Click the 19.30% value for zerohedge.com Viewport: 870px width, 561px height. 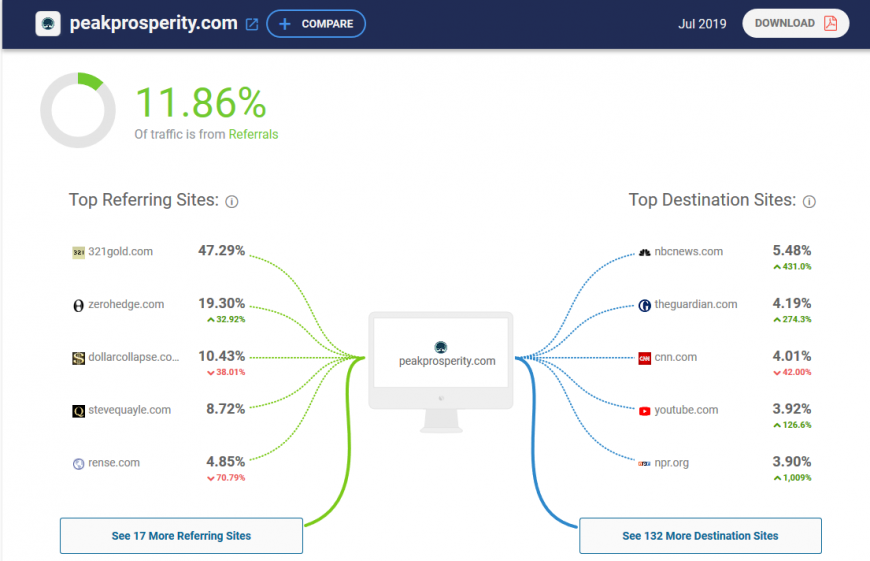click(221, 303)
